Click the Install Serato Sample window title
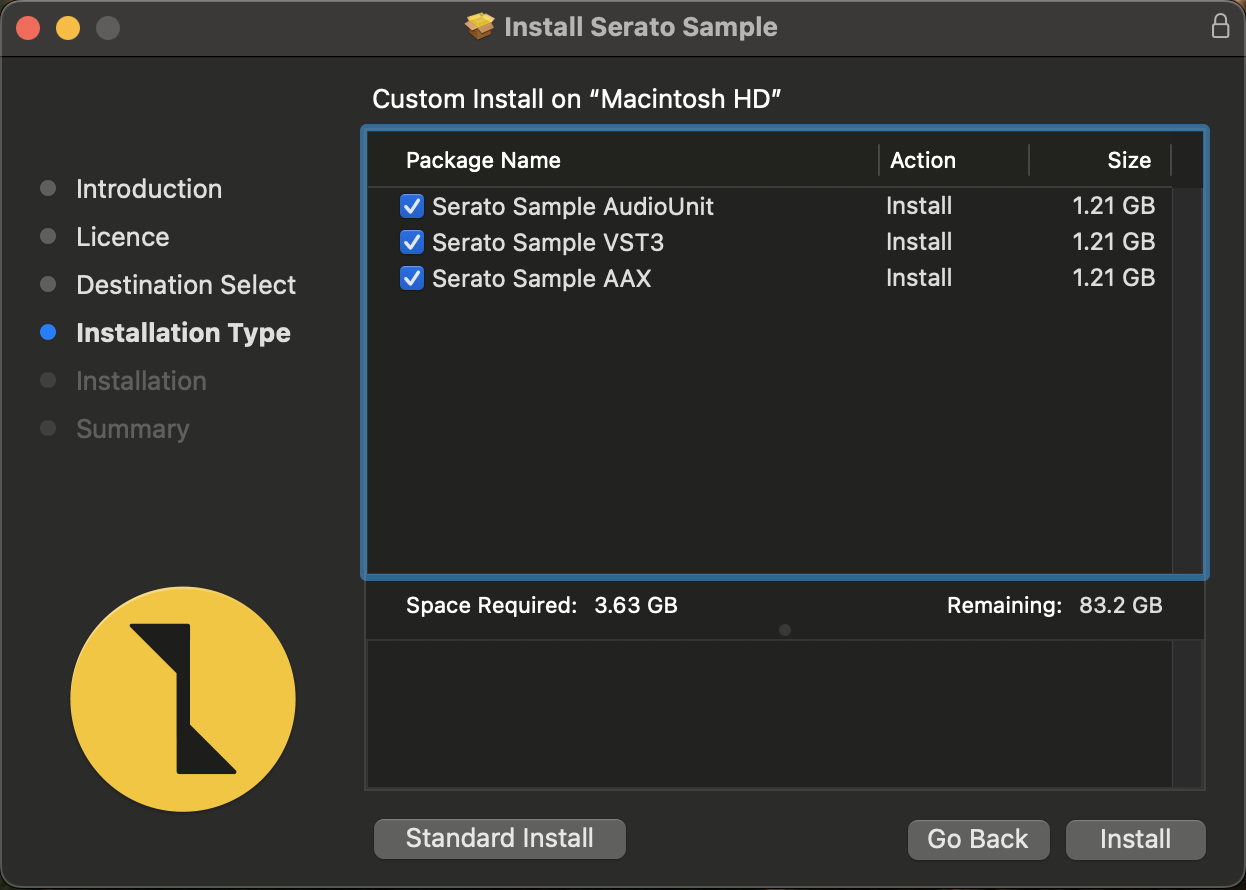 tap(641, 27)
